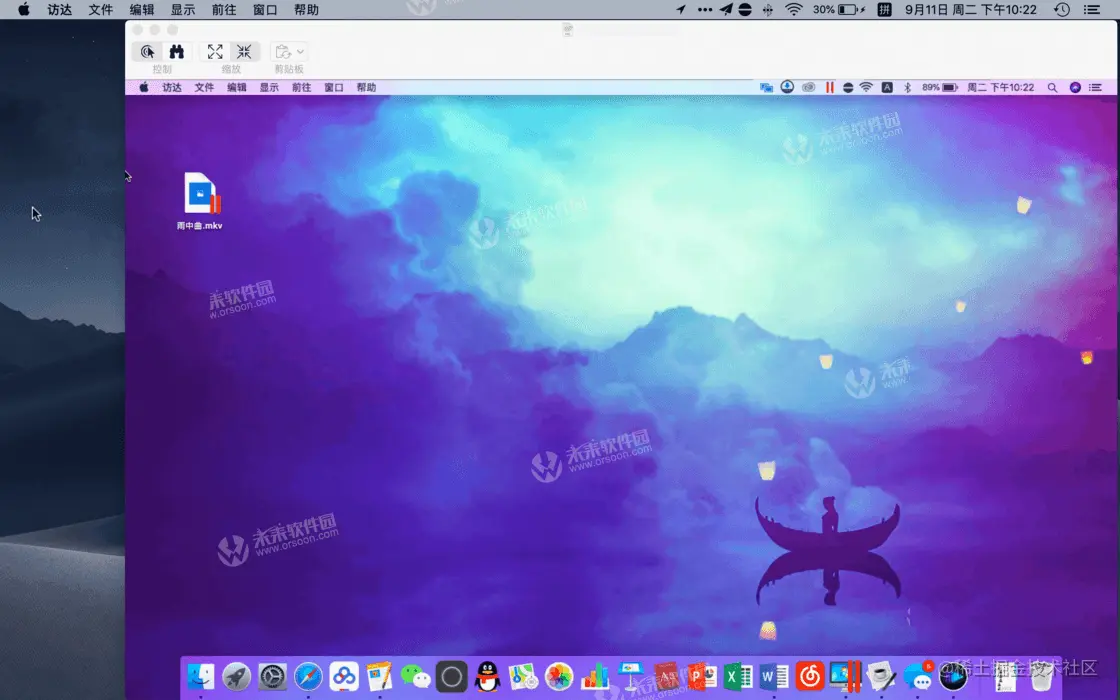Open the remote 窗口 menu
Screen dimensions: 1120x700
334,87
